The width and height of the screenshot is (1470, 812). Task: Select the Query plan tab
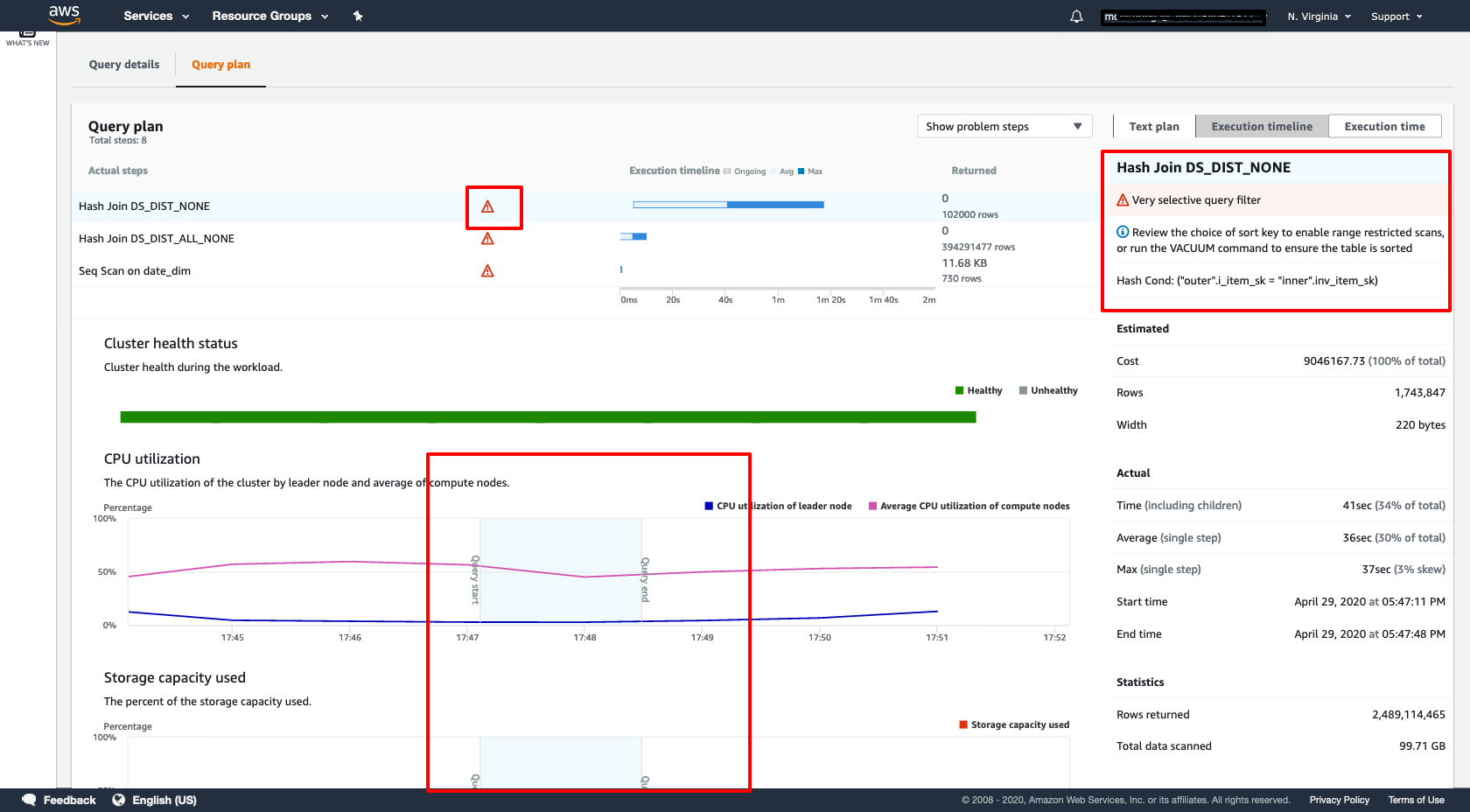[x=220, y=65]
